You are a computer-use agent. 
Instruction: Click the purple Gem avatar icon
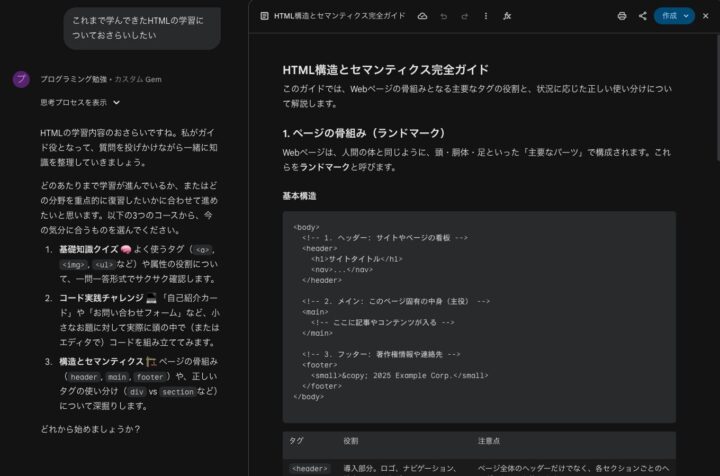click(x=21, y=79)
